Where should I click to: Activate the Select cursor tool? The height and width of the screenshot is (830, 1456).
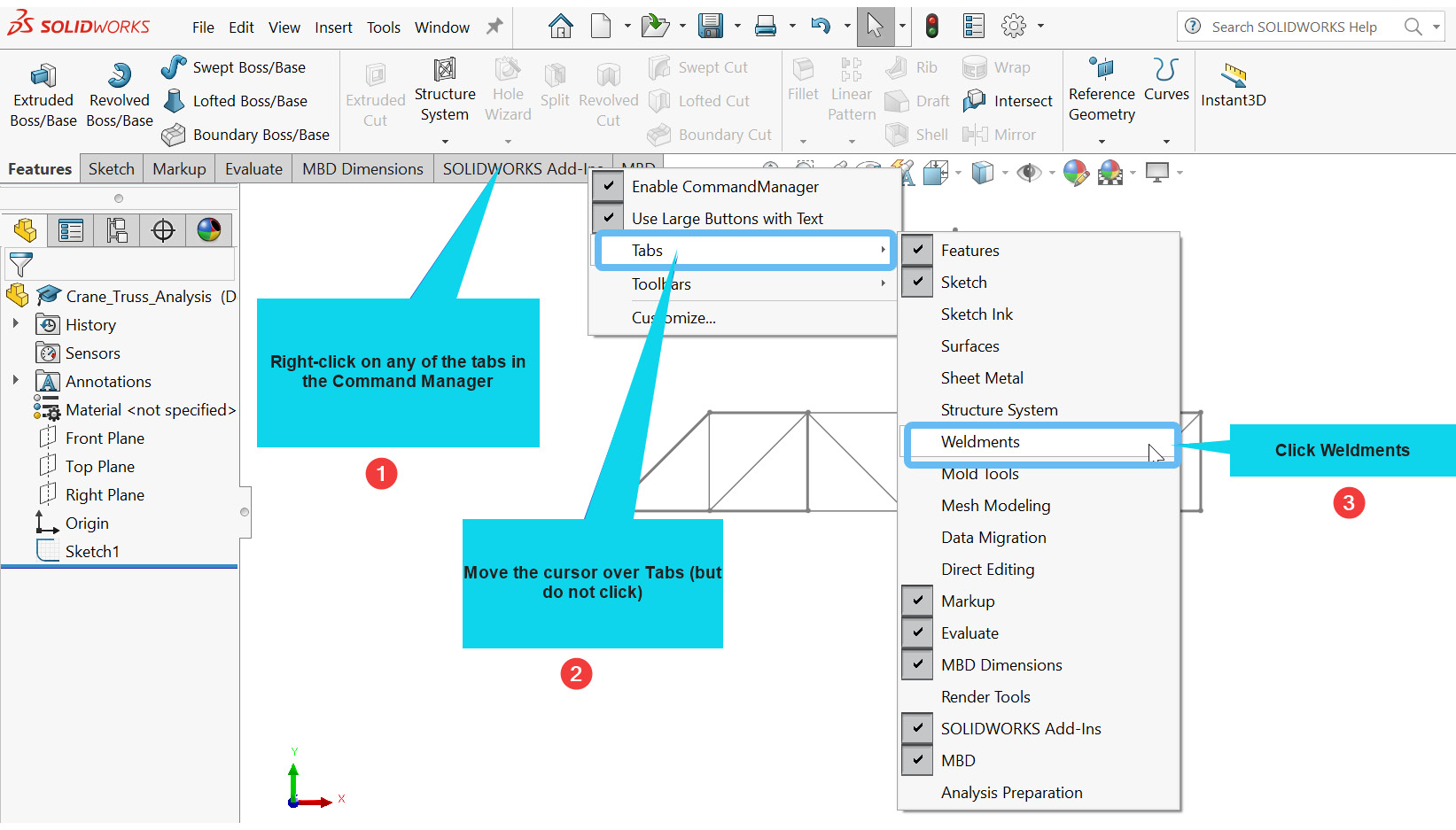click(x=875, y=27)
